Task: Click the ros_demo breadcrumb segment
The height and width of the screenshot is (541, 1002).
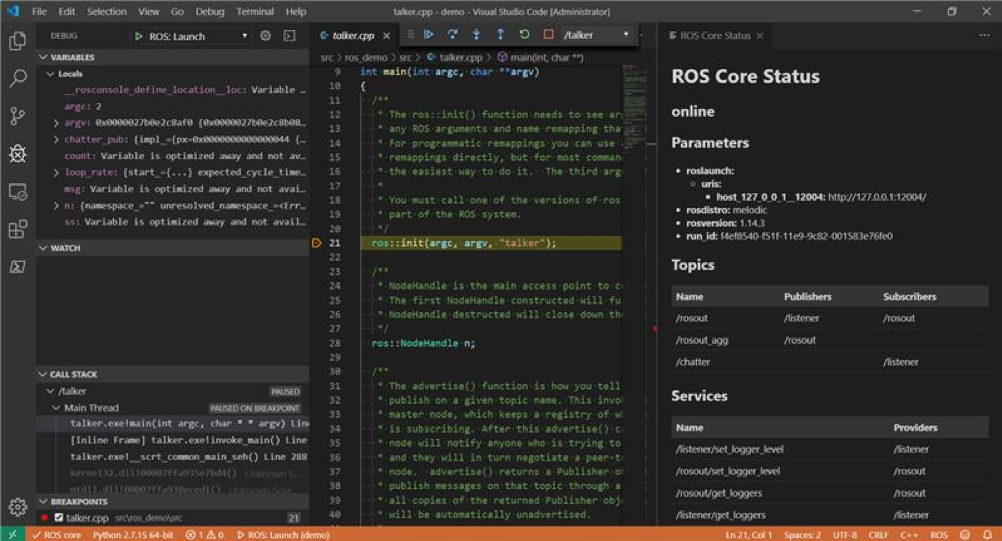Action: click(x=366, y=57)
